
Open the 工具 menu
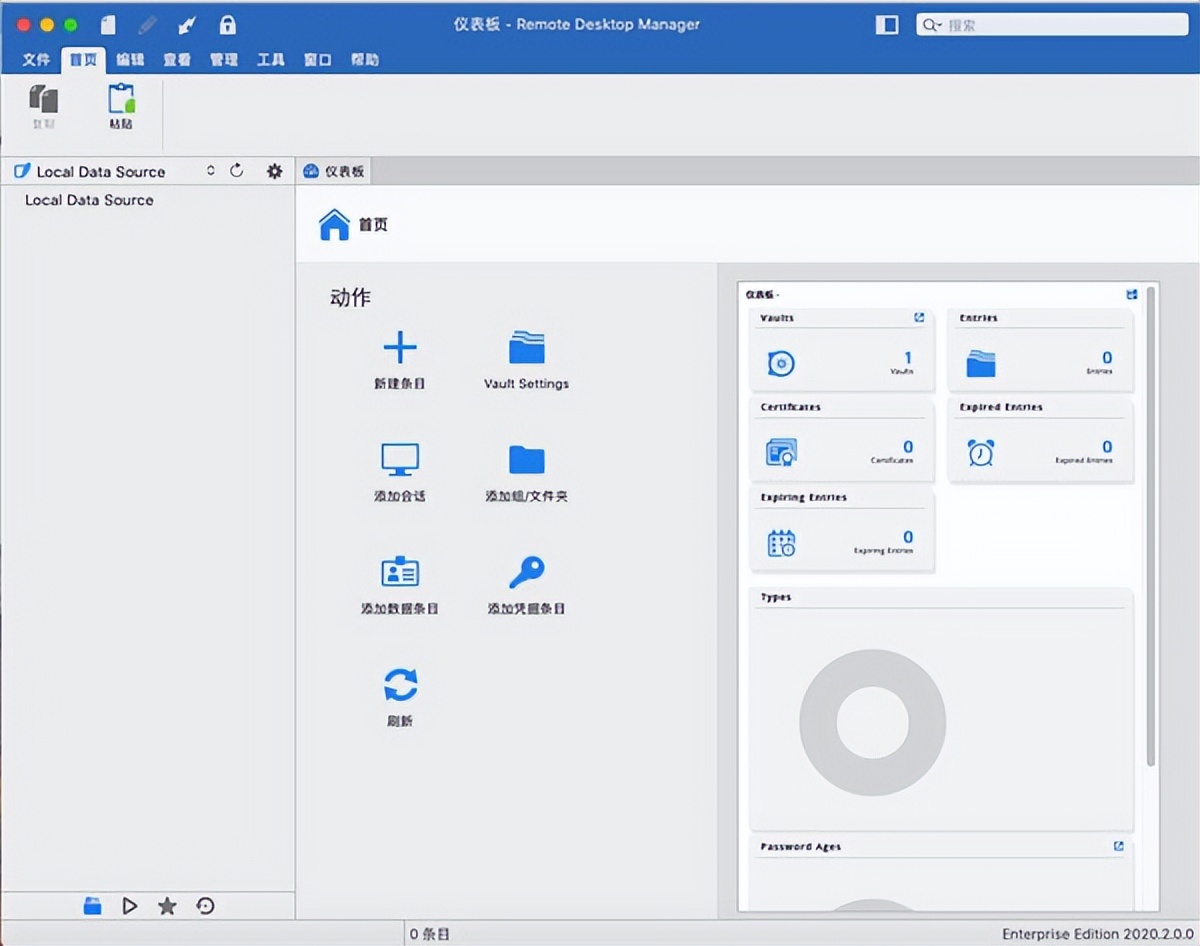(271, 60)
